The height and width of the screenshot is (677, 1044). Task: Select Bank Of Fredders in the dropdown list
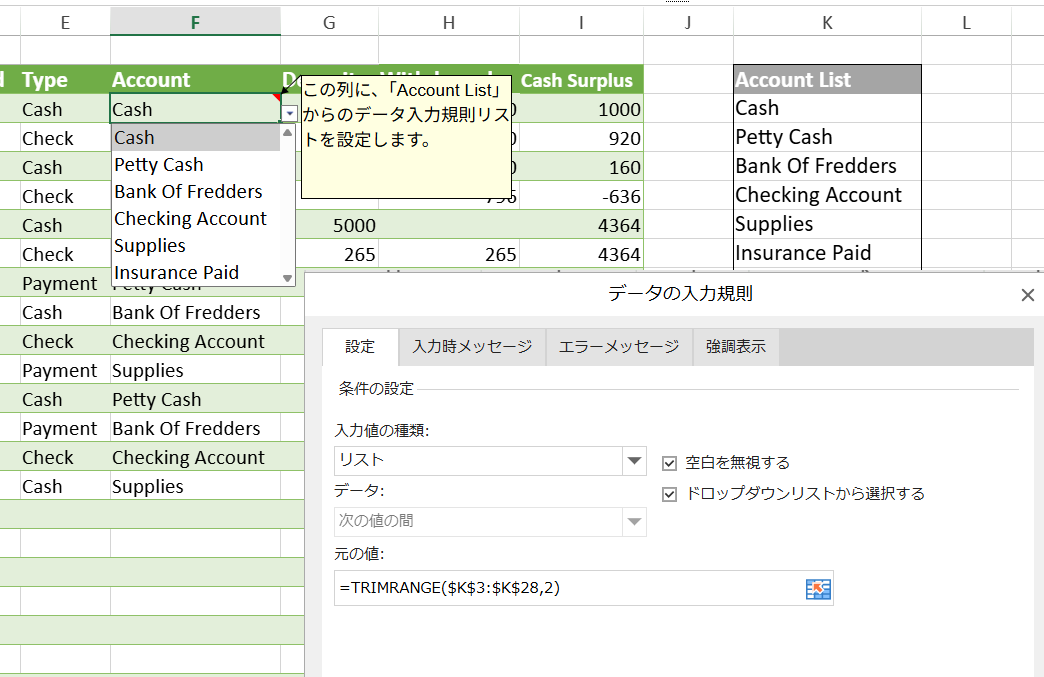pos(188,192)
